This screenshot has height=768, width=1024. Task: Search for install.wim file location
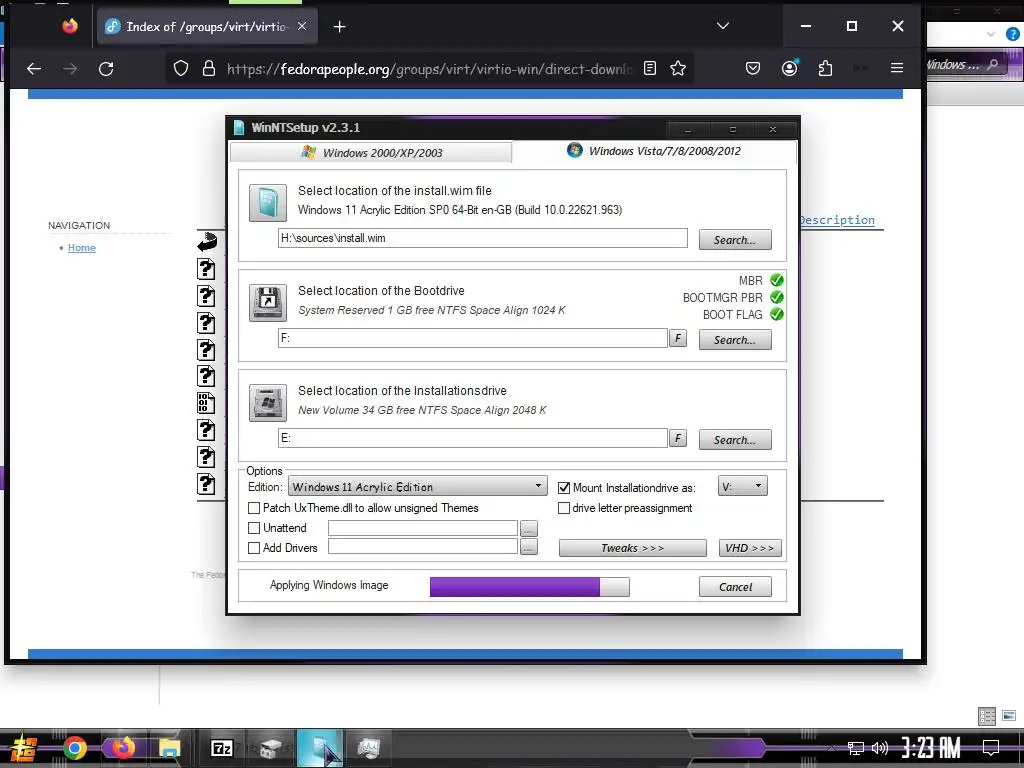click(735, 240)
